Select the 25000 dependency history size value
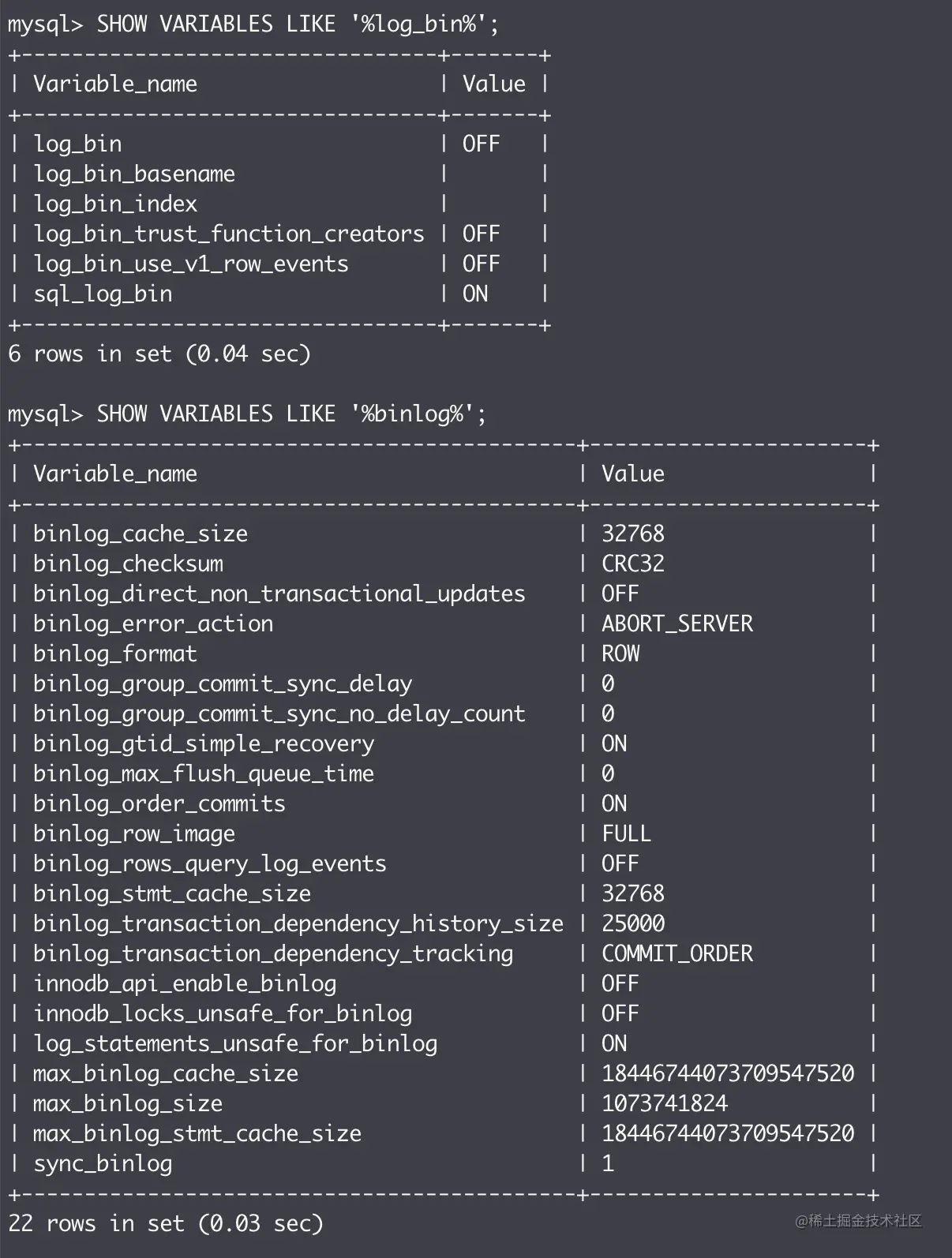 633,924
